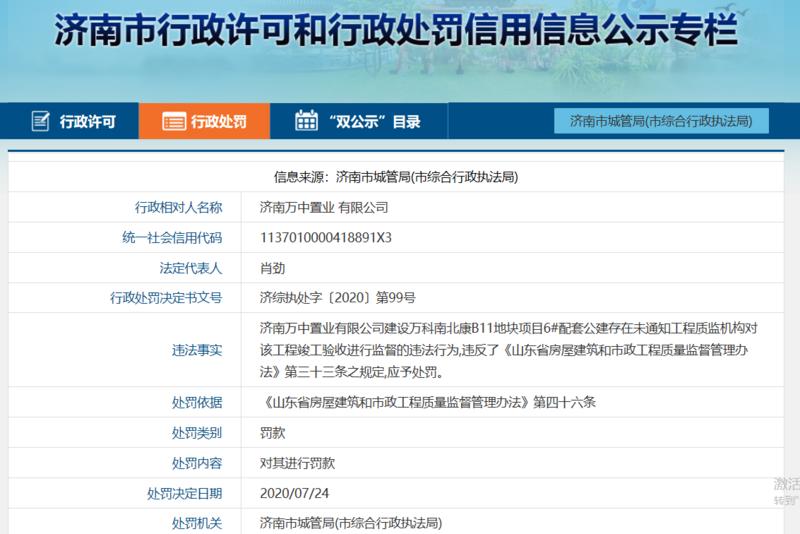Viewport: 800px width, 534px height.
Task: Click the 行政许可 document icon
Action: pos(40,121)
